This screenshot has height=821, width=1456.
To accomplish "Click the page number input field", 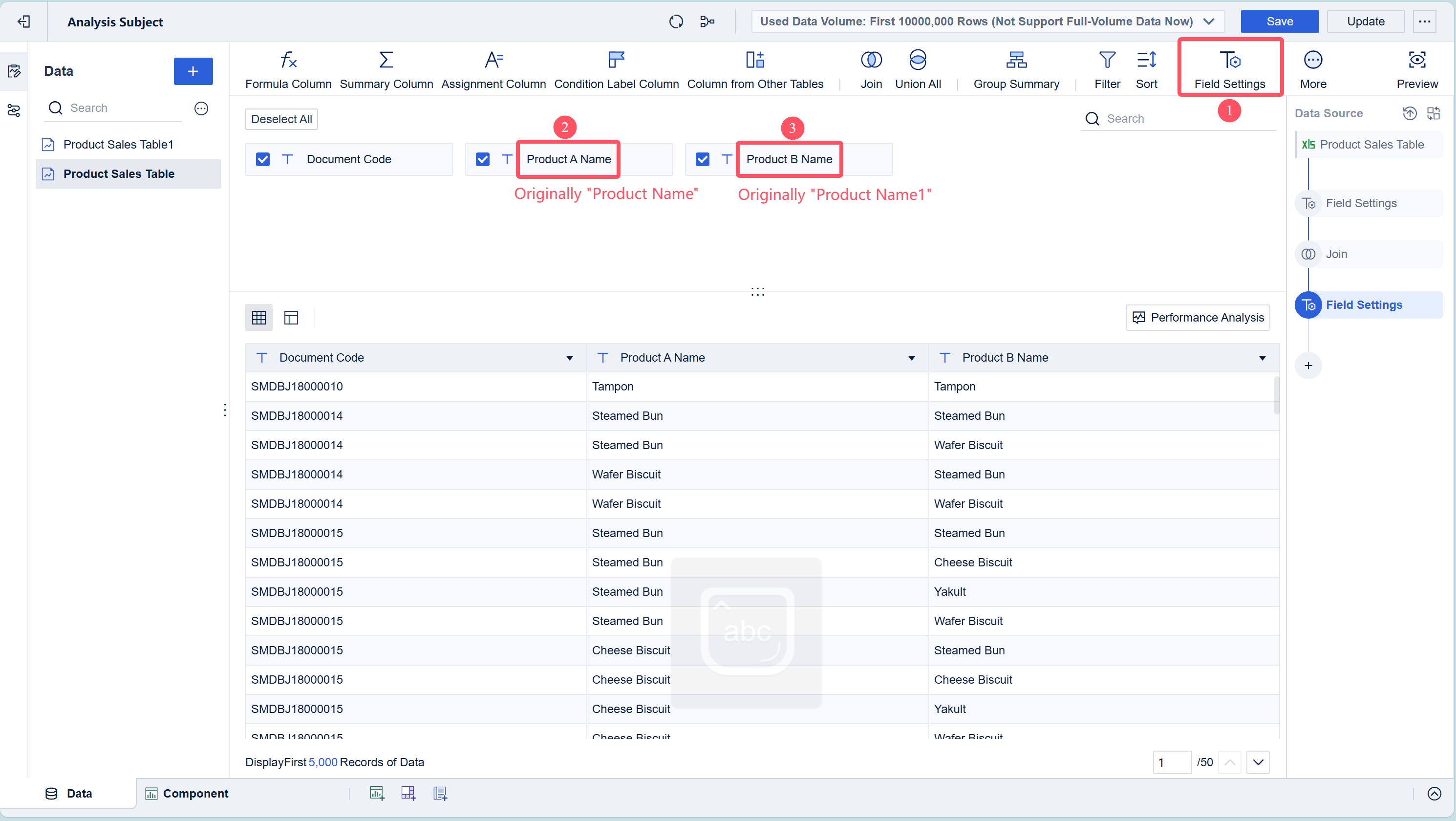I will click(x=1171, y=762).
